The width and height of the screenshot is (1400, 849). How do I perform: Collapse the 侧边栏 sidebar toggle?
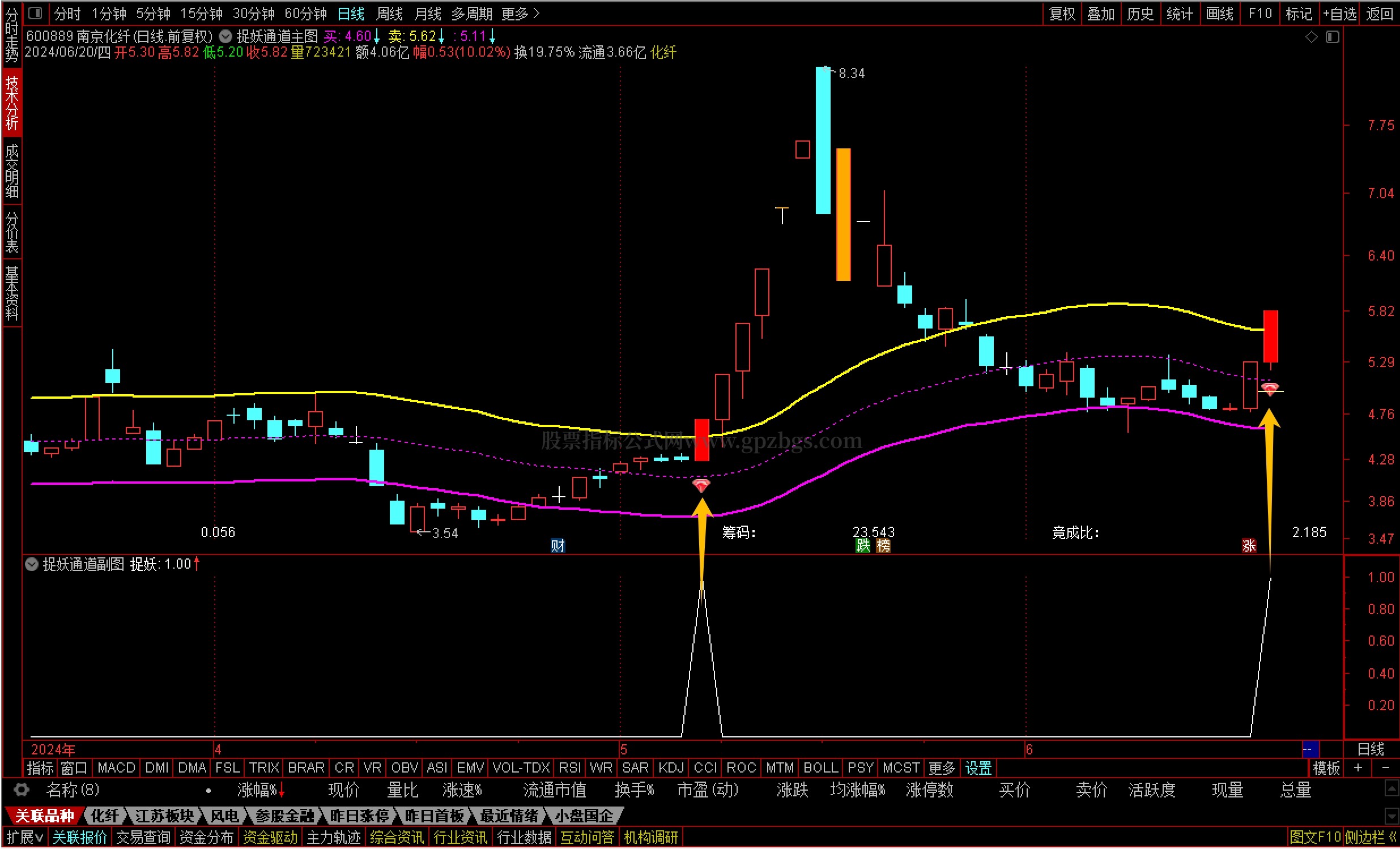pos(1371,837)
